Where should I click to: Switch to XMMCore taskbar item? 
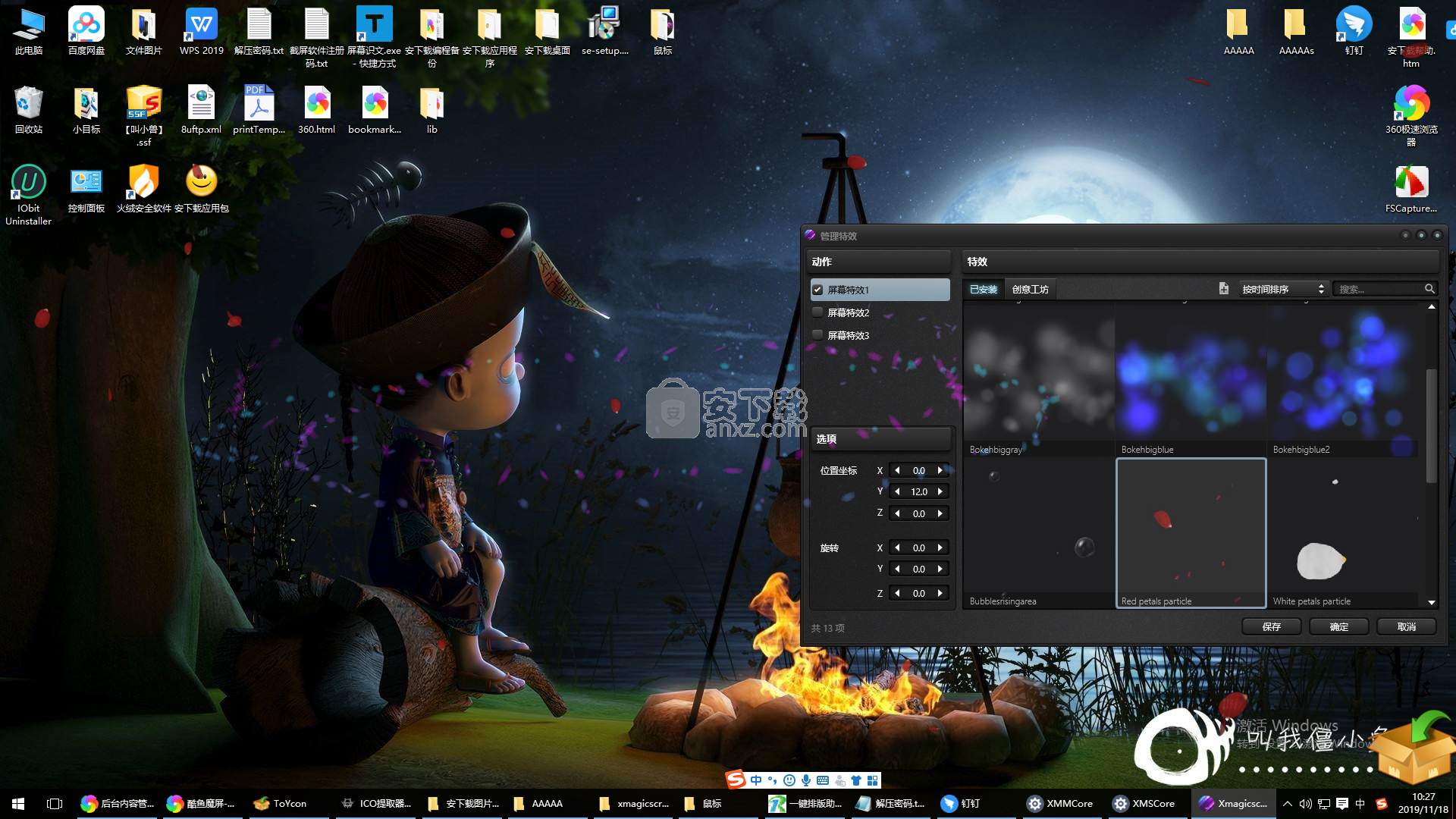point(1061,803)
